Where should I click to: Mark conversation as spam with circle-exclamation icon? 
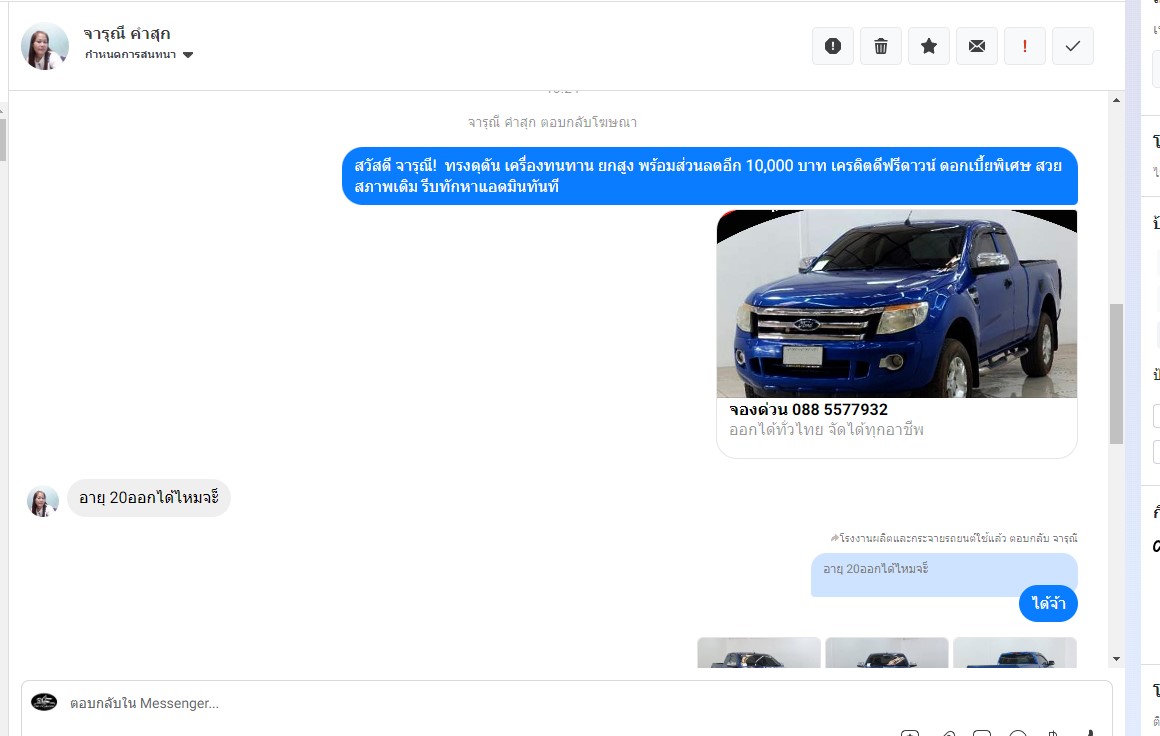pos(832,46)
